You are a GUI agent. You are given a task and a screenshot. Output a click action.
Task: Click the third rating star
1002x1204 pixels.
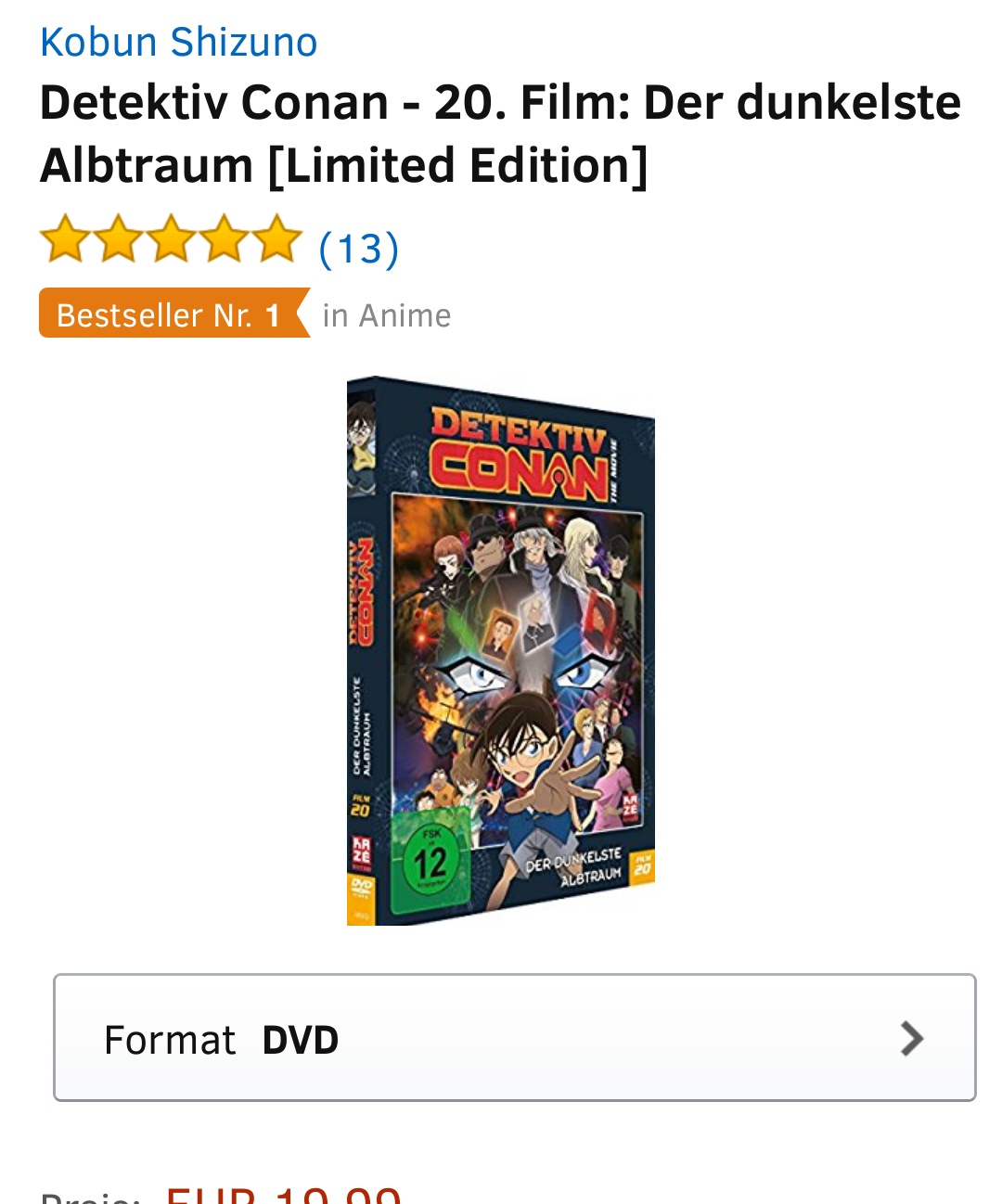coord(171,239)
